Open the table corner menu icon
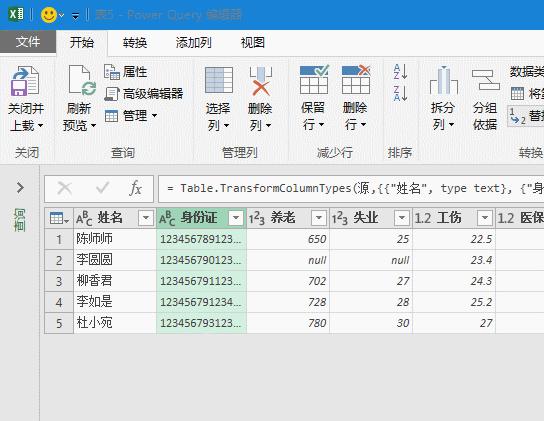This screenshot has width=544, height=421. 59,218
